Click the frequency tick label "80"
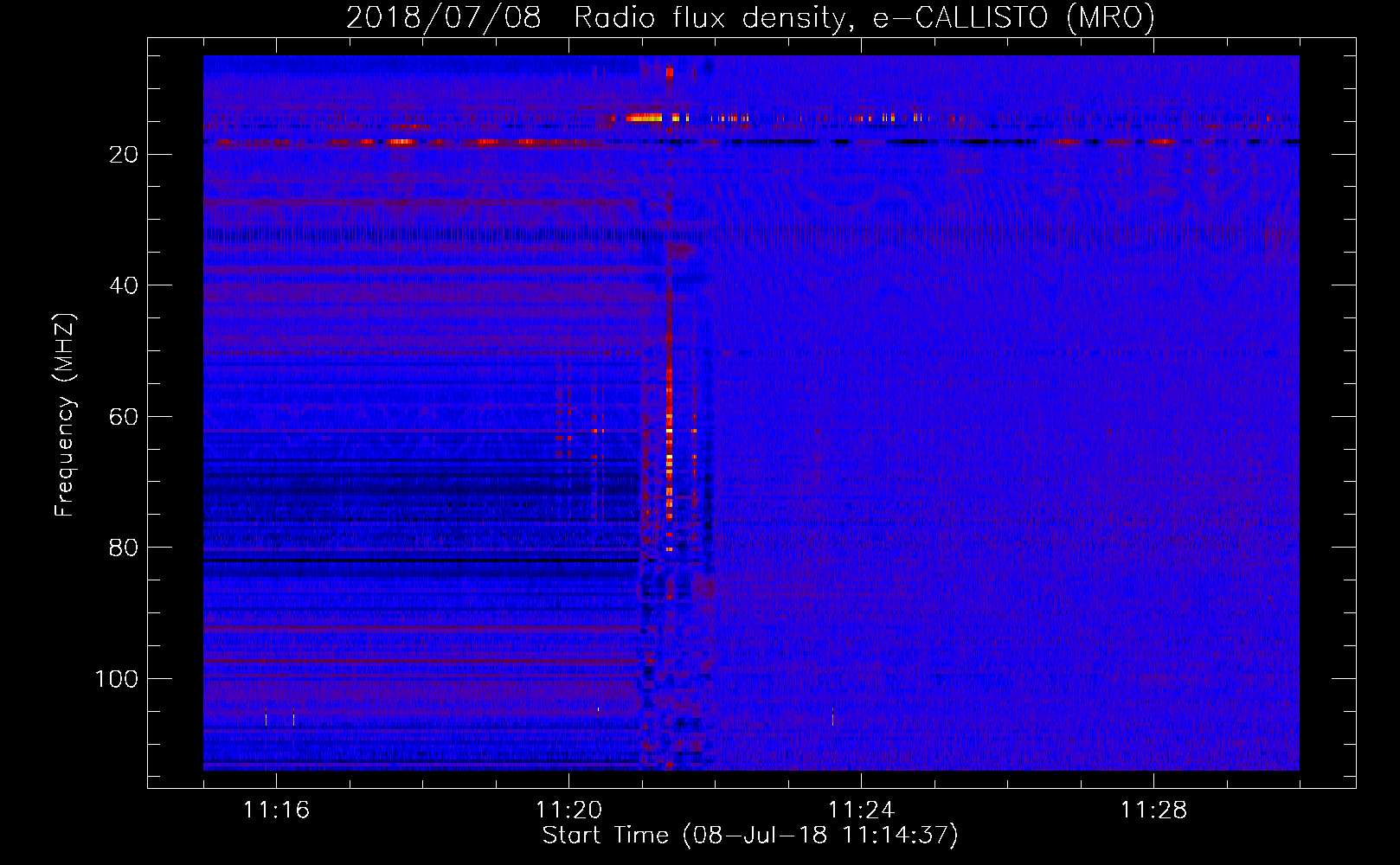The image size is (1400, 865). (125, 548)
